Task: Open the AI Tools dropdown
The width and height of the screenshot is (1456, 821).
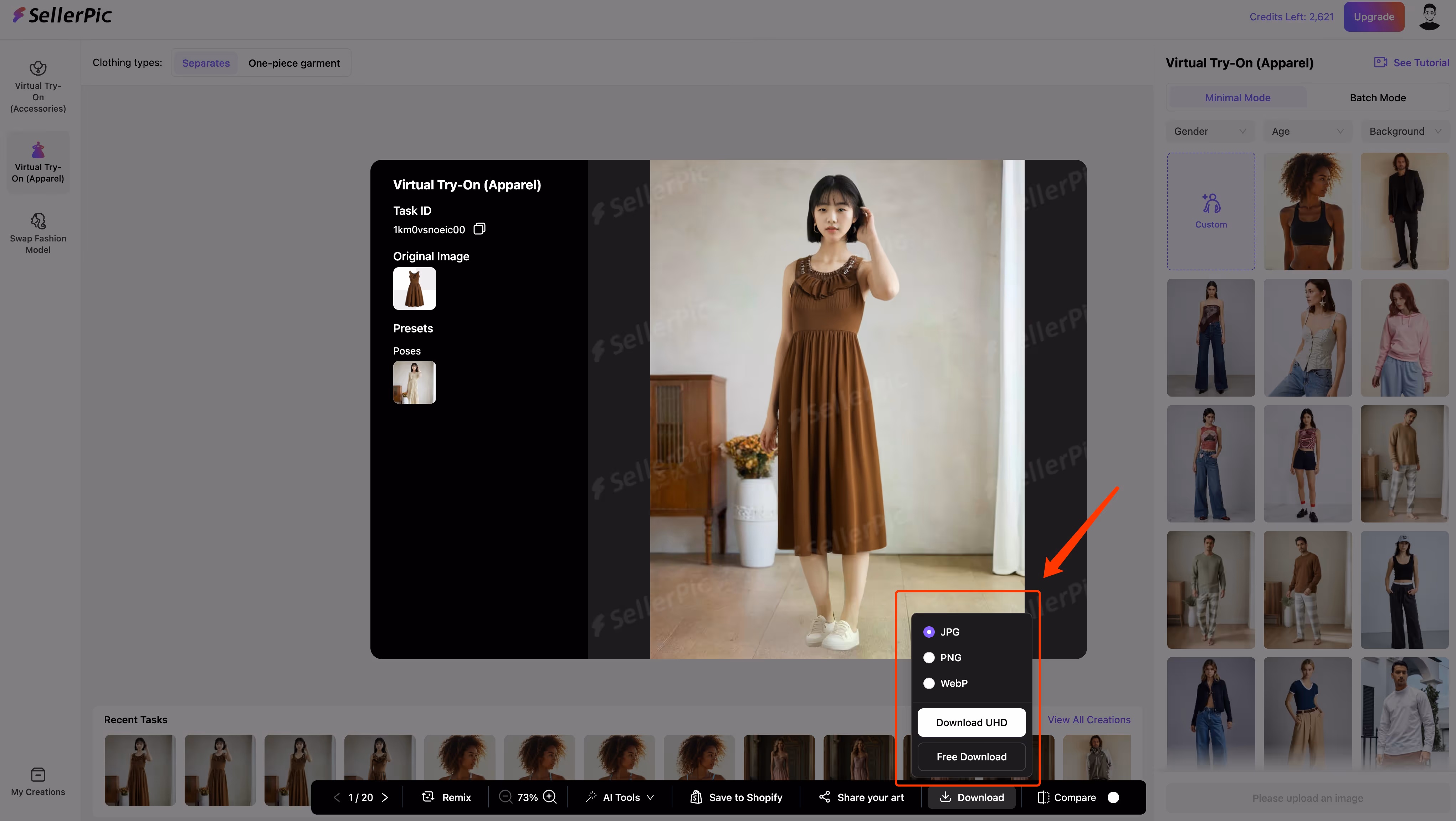Action: pos(621,797)
